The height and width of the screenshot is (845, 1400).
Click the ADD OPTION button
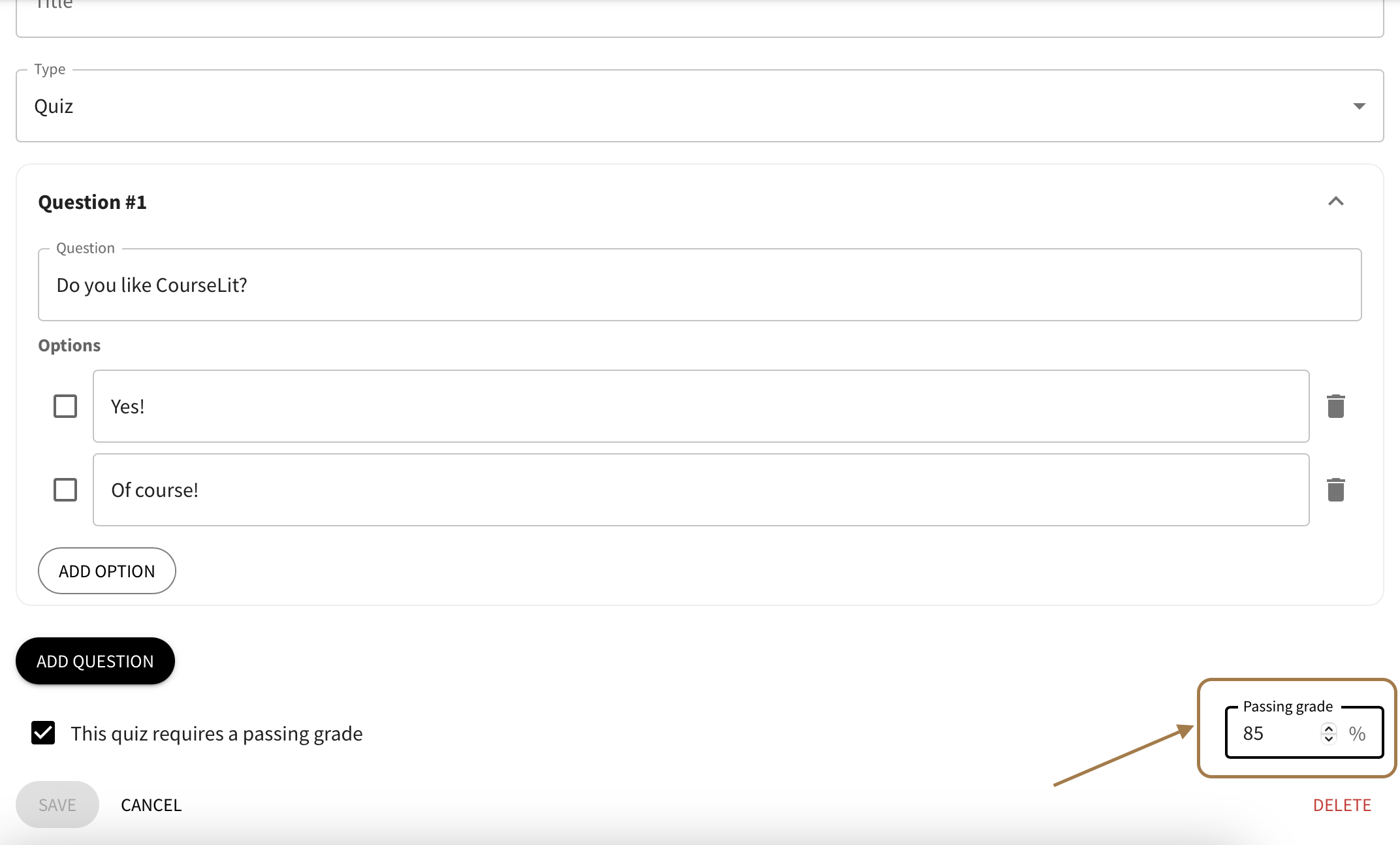[106, 571]
